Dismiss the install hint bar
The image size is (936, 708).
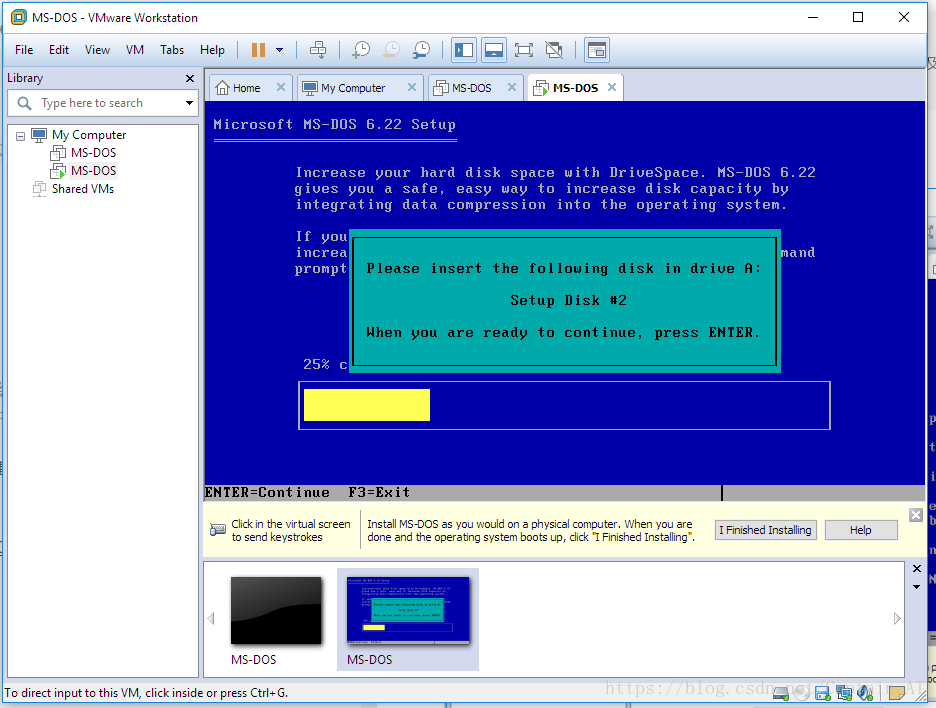tap(916, 515)
